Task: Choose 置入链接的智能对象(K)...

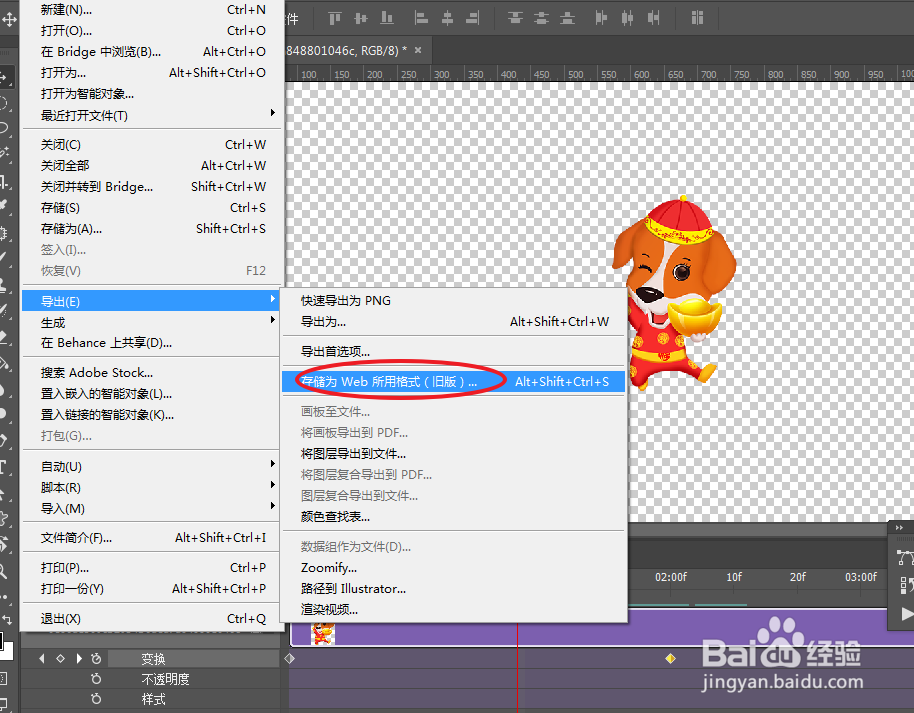Action: coord(152,415)
